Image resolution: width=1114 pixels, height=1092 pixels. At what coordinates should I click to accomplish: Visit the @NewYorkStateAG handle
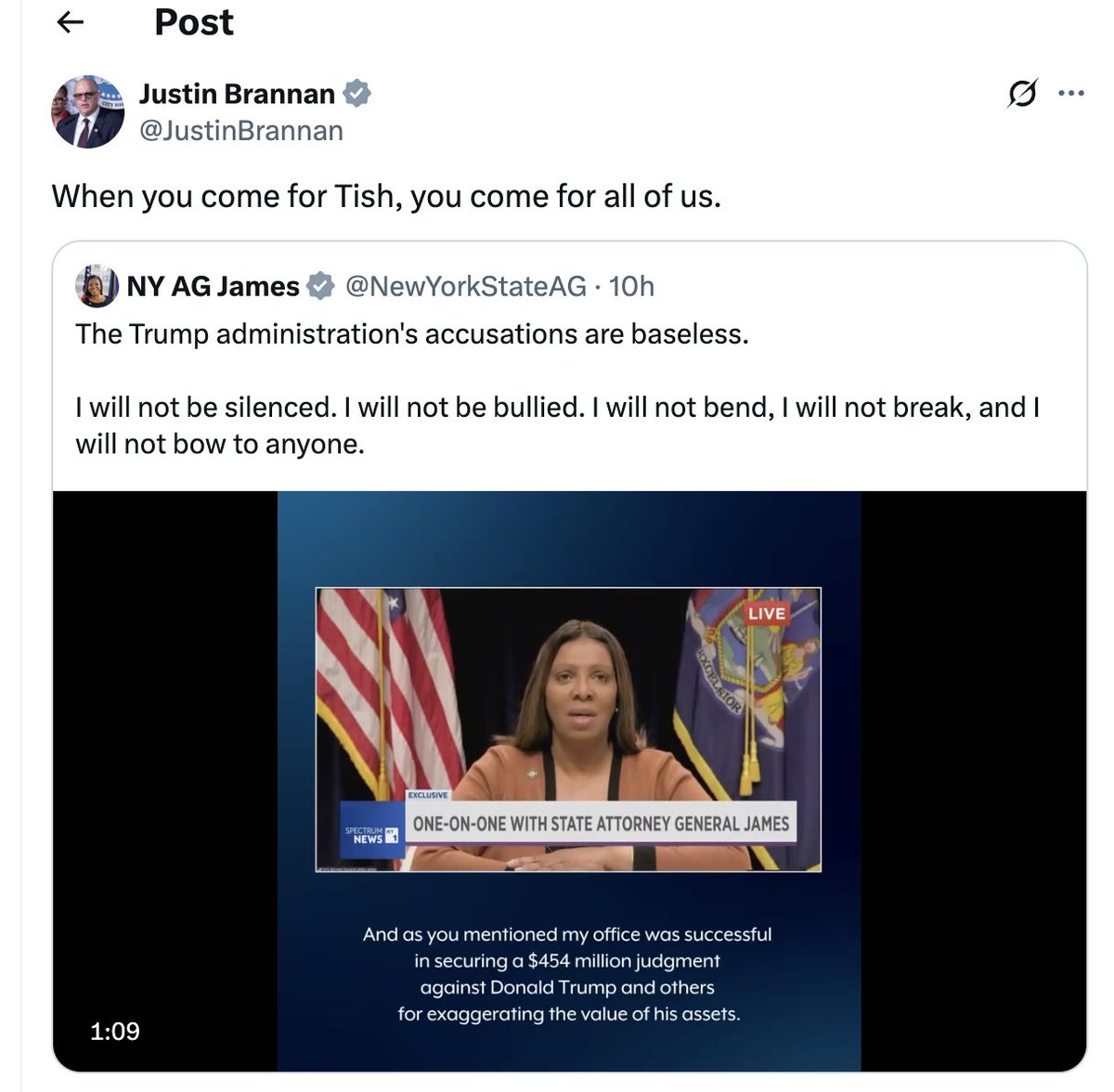point(465,286)
